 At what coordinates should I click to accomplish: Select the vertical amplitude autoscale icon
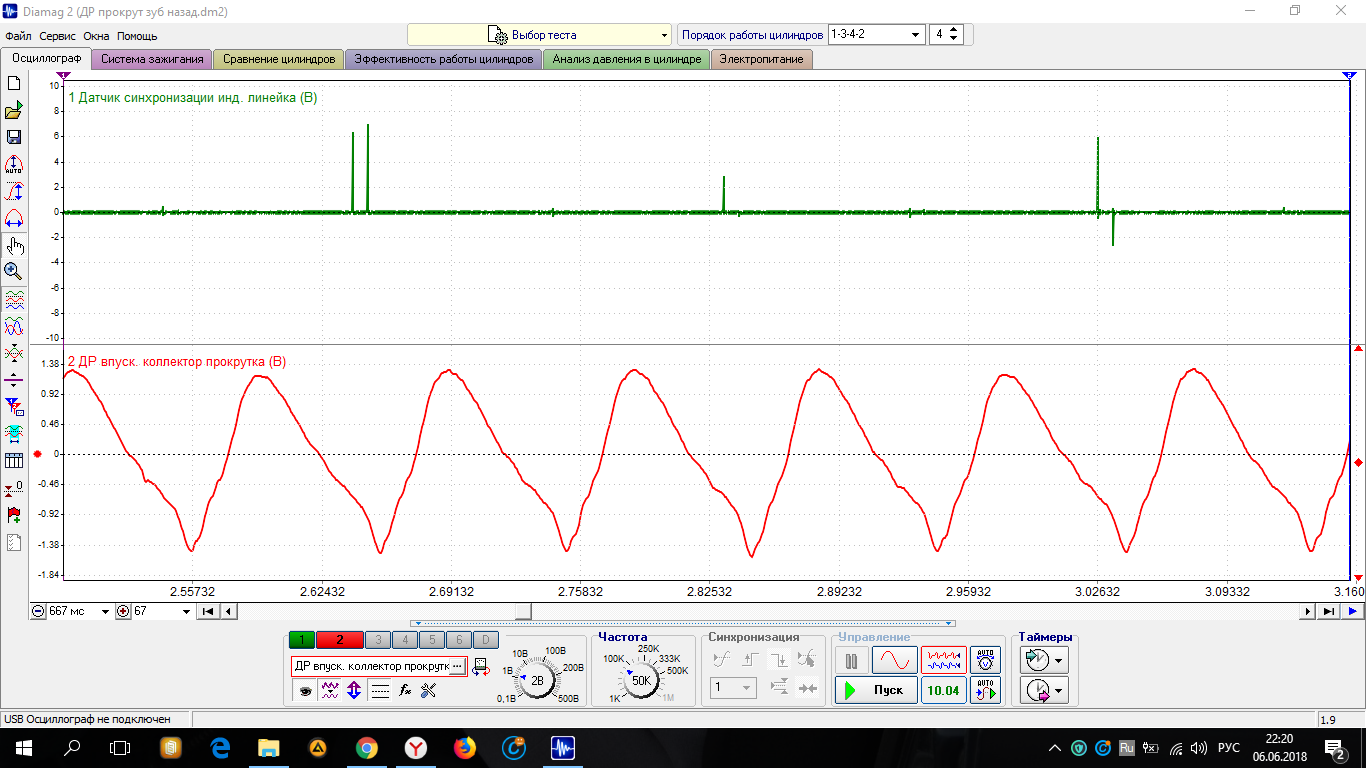point(14,191)
